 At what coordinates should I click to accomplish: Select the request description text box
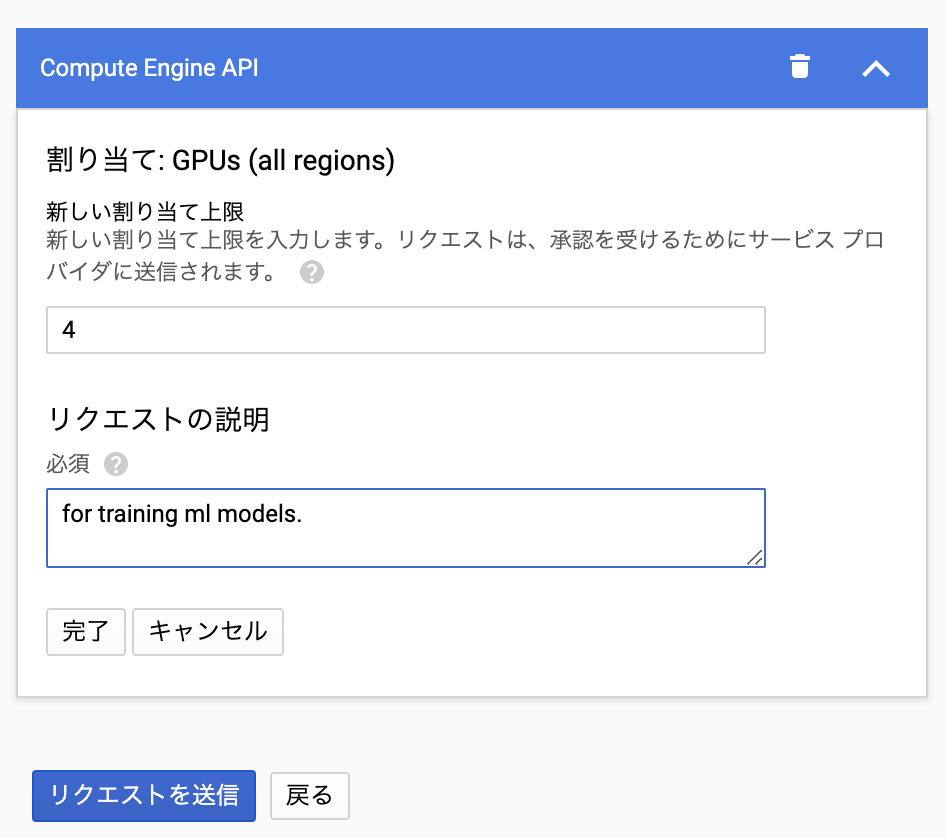405,527
